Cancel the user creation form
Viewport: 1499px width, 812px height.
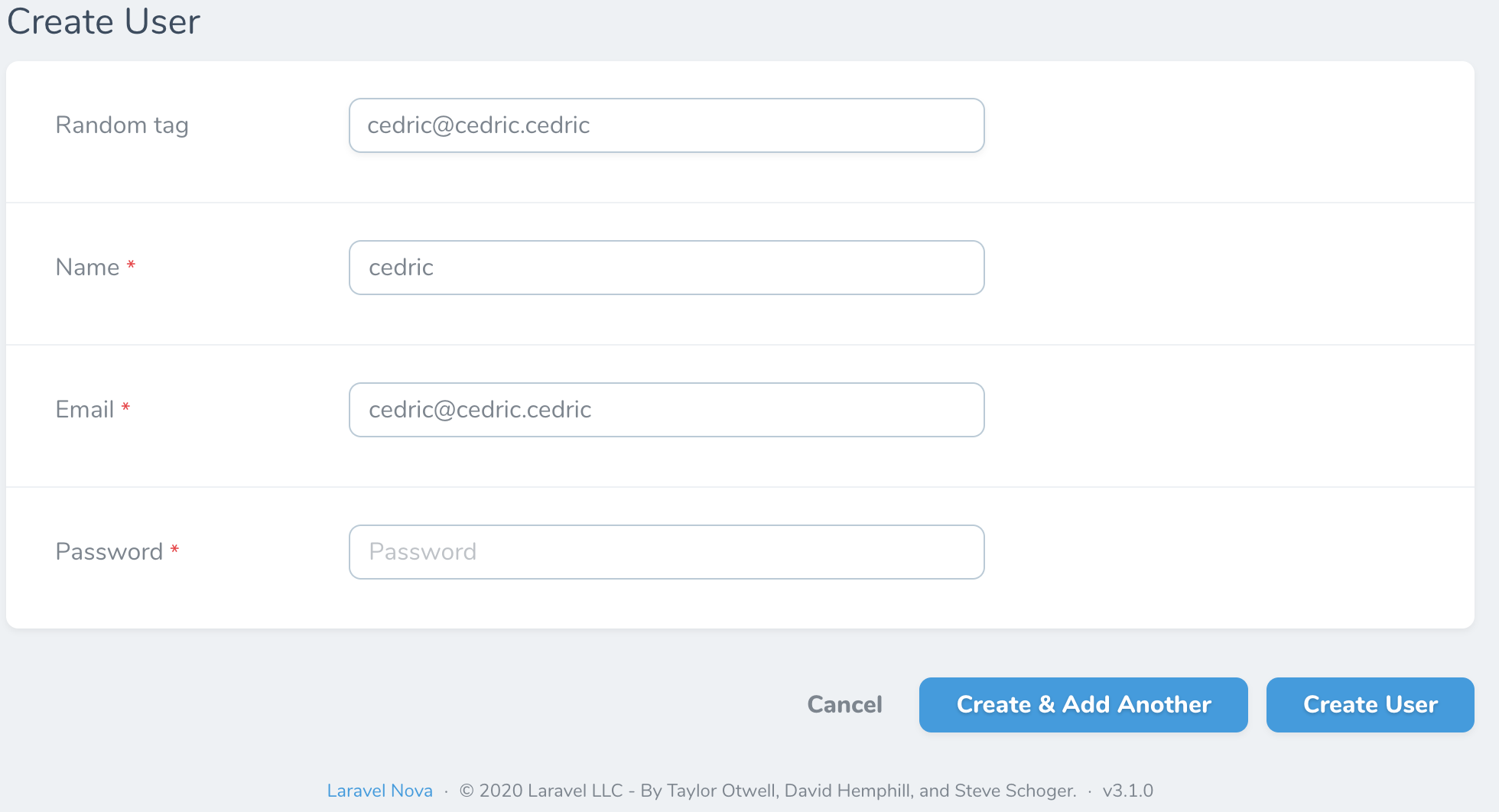pyautogui.click(x=844, y=704)
